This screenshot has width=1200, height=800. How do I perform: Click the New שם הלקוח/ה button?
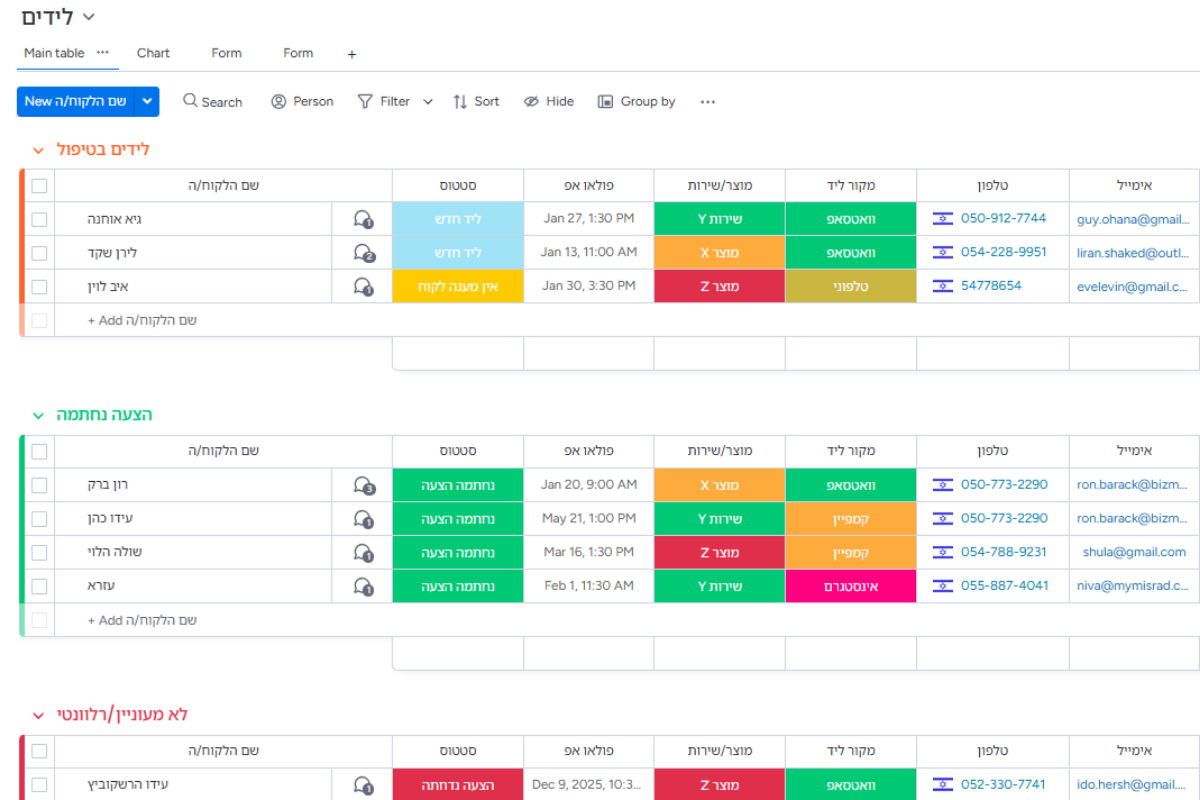coord(76,101)
